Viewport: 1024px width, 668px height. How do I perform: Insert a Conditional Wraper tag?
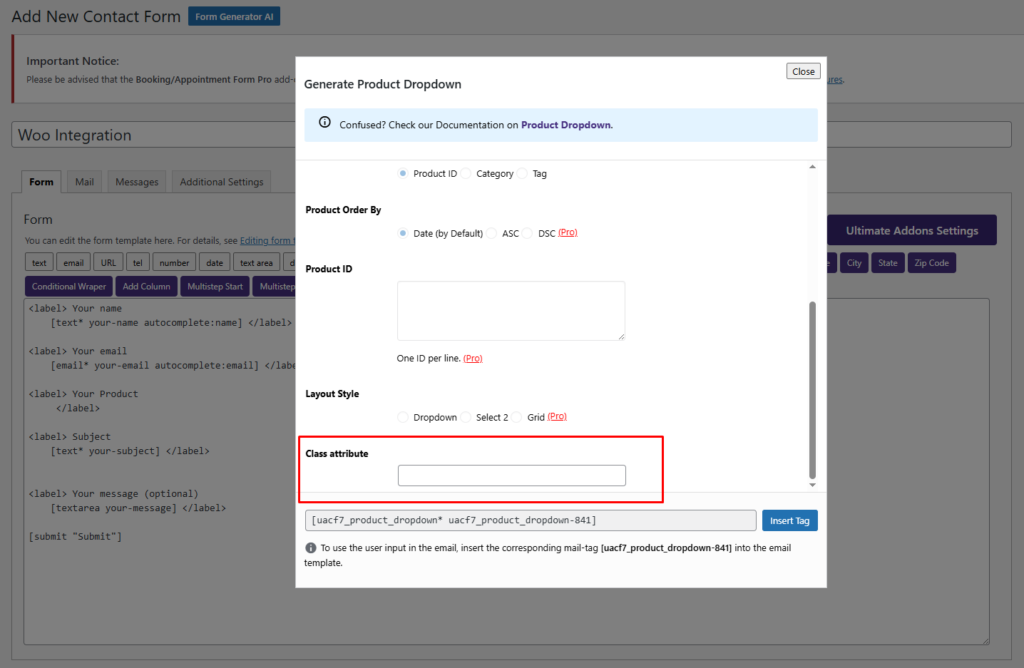69,286
